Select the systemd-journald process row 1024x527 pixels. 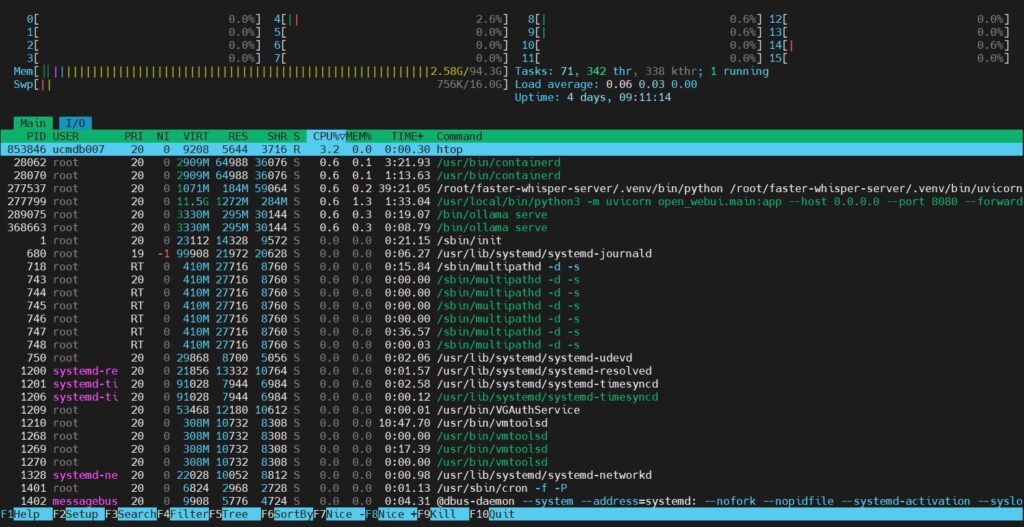click(x=512, y=254)
